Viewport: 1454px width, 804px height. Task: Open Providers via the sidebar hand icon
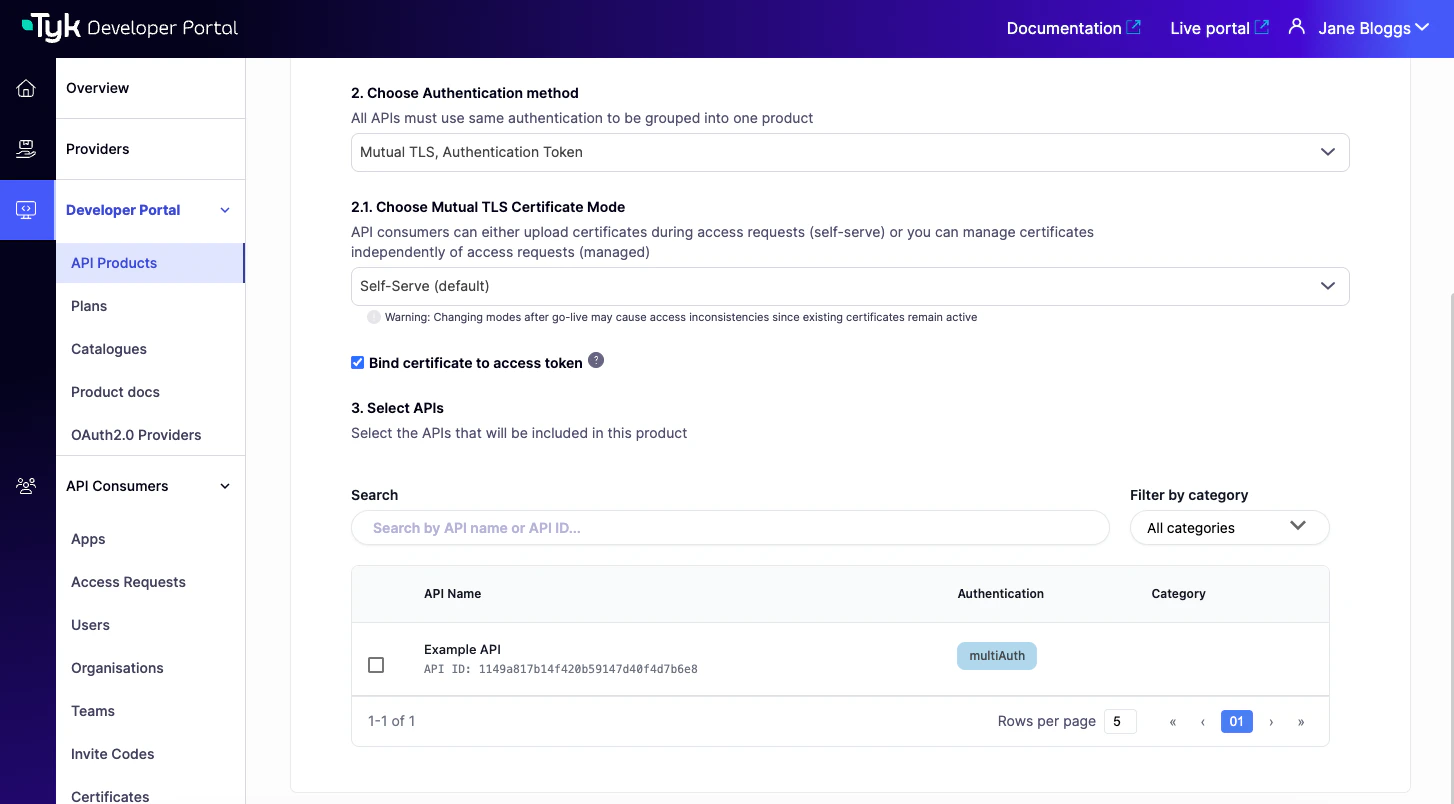tap(27, 148)
